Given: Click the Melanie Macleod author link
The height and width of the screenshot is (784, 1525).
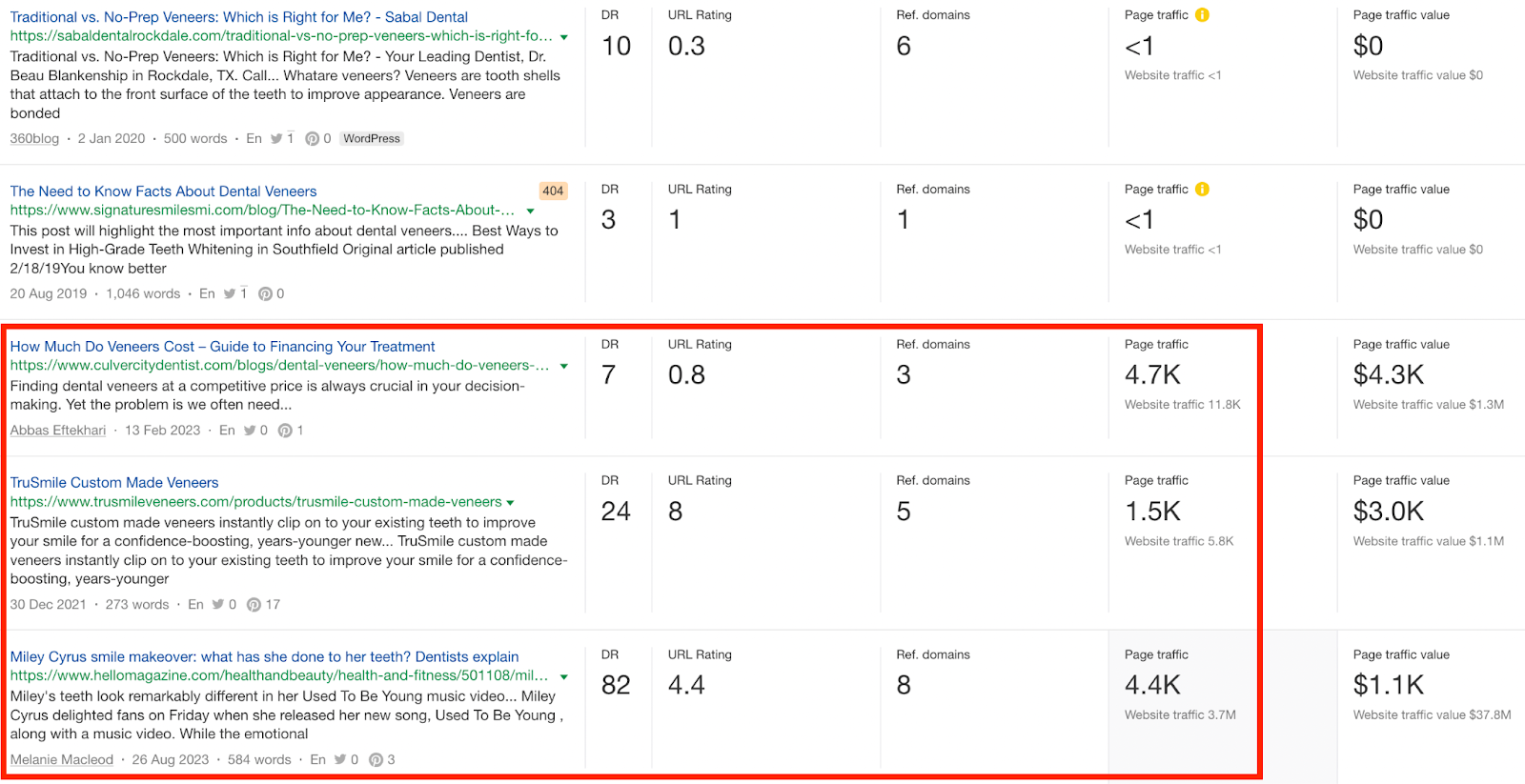Looking at the screenshot, I should pos(62,760).
